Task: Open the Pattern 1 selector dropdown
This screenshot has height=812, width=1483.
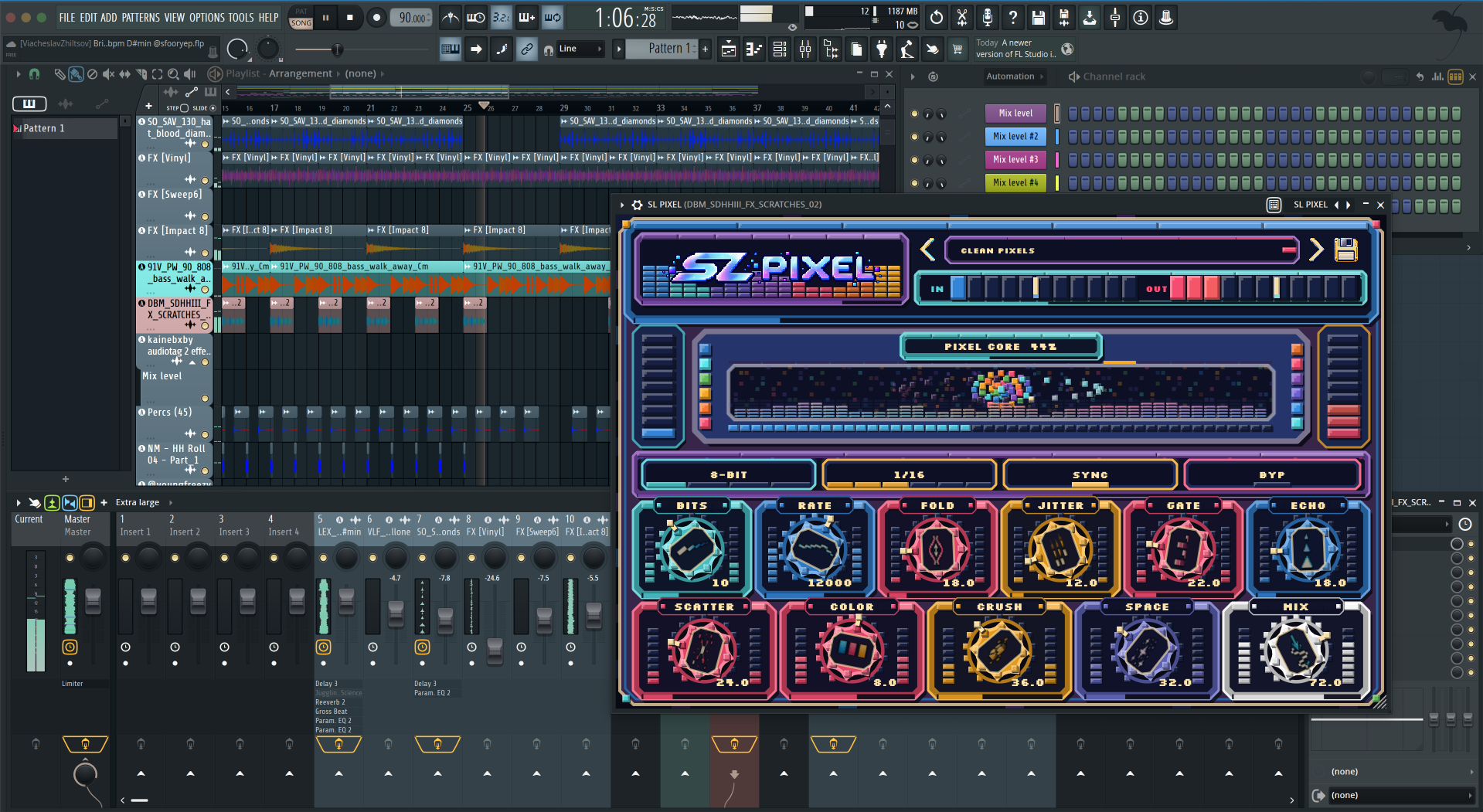Action: (661, 48)
